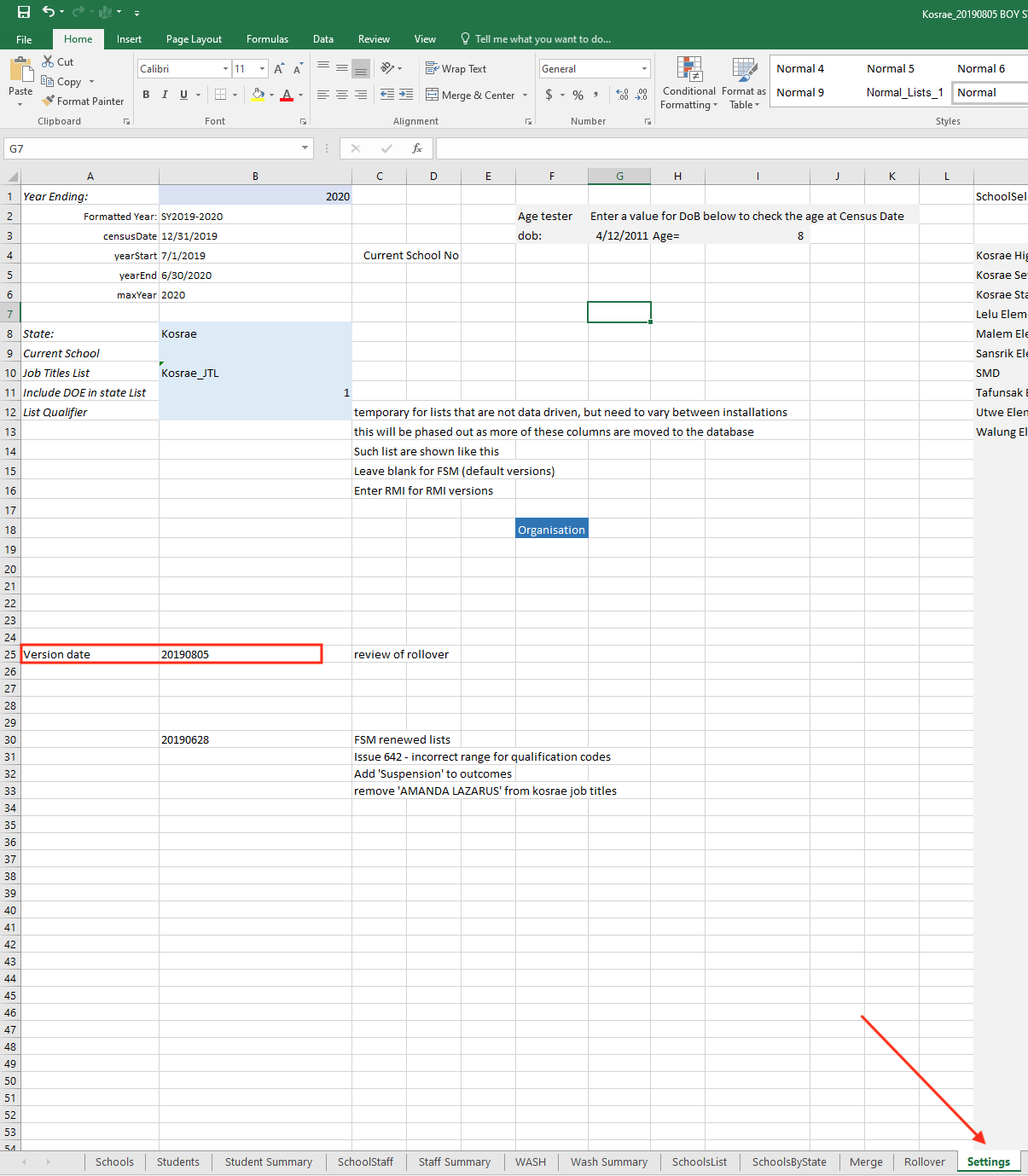This screenshot has height=1176, width=1028.
Task: Switch to the Rollover sheet tab
Action: 924,1162
